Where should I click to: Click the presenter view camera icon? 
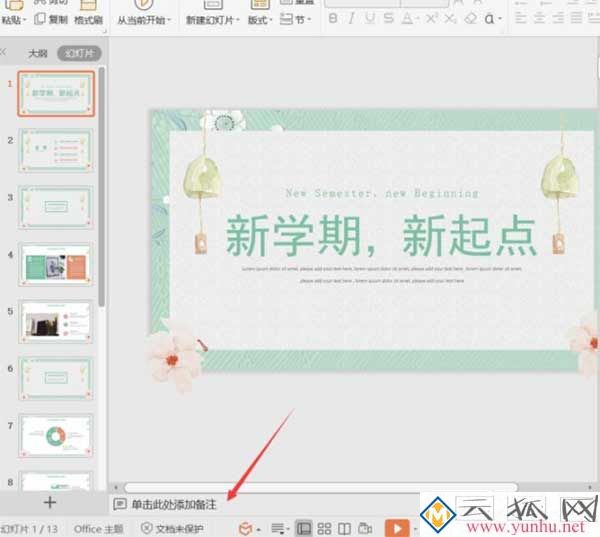point(365,529)
